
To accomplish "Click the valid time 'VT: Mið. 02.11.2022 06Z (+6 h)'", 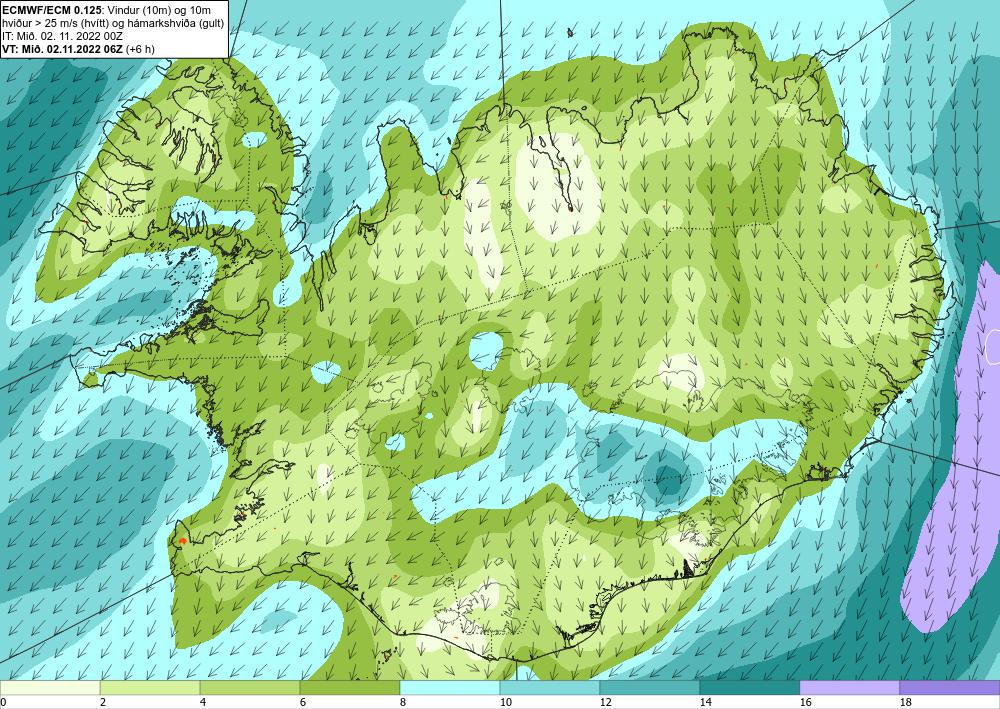I will click(x=78, y=48).
